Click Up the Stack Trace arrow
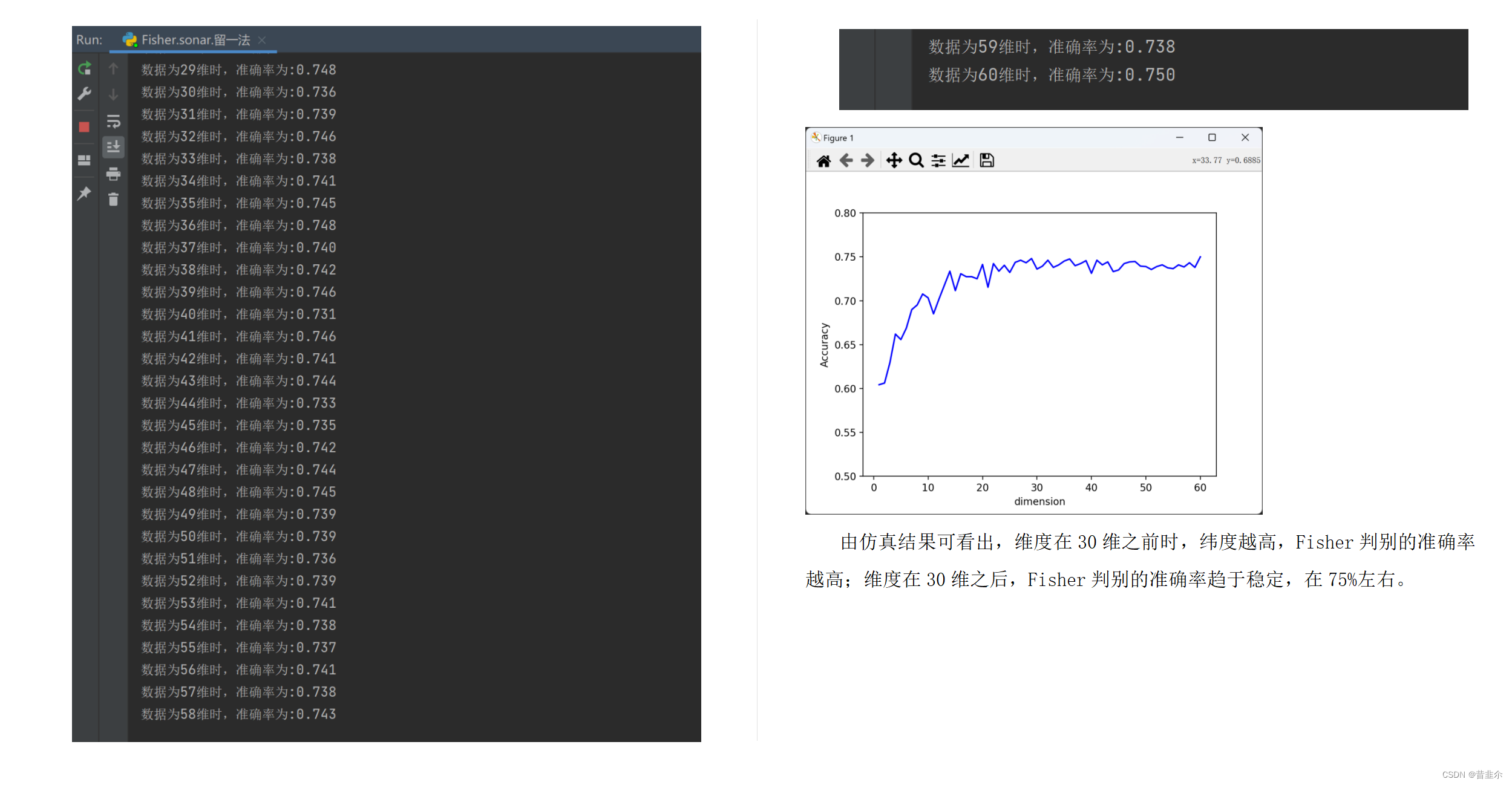1512x785 pixels. 113,68
